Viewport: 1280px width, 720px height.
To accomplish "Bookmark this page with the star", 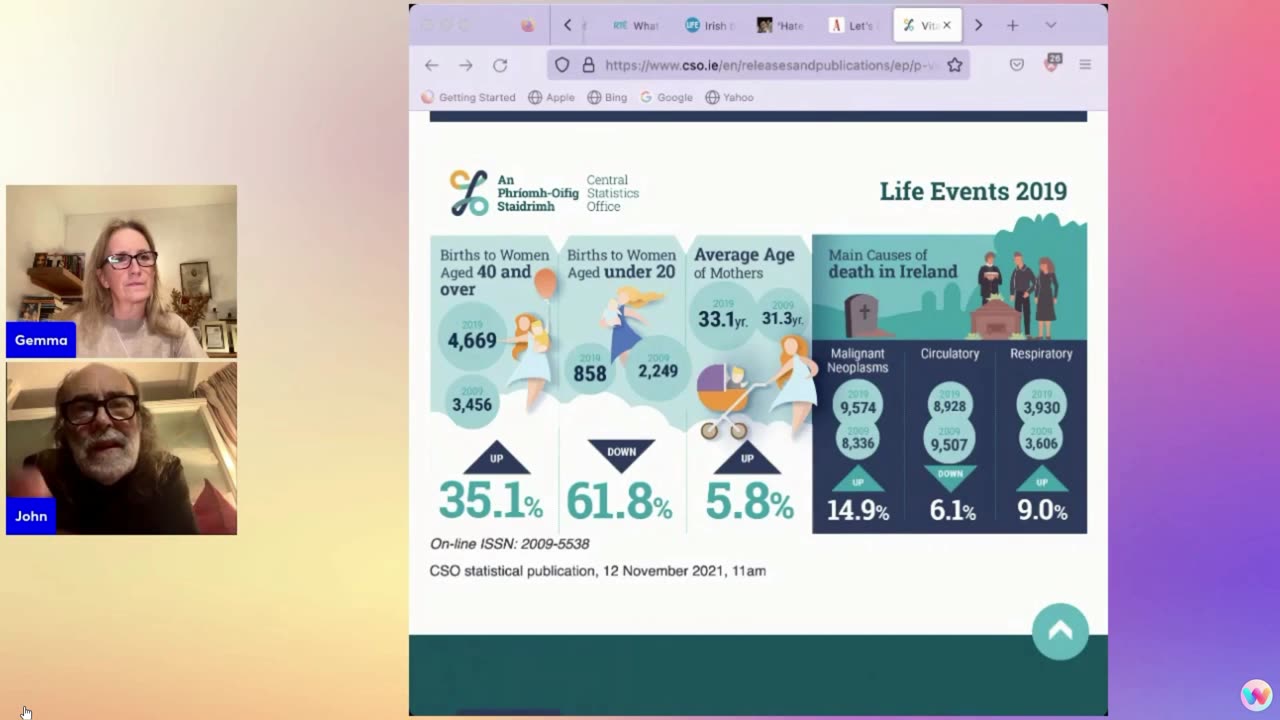I will click(x=955, y=65).
